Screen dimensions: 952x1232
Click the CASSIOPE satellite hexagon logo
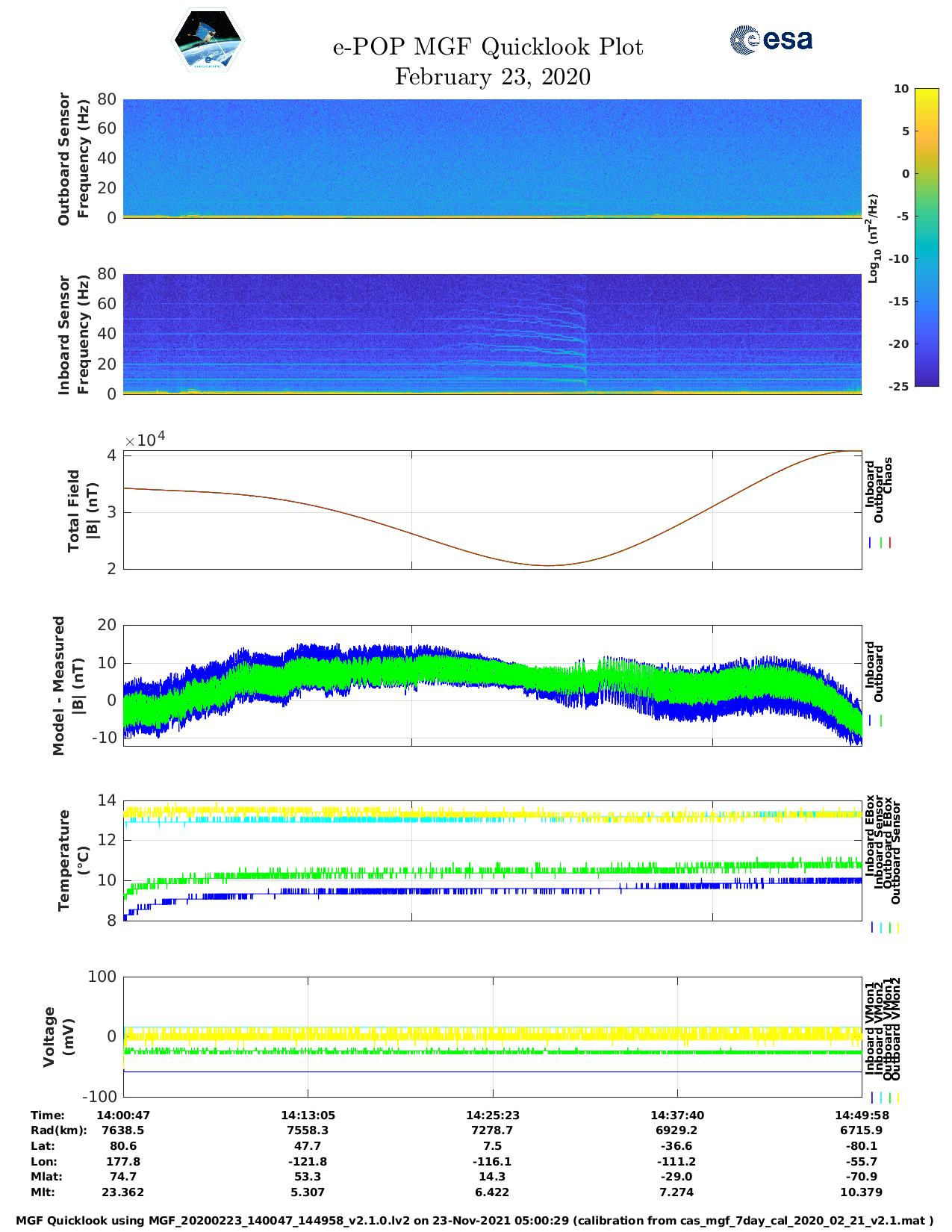[208, 41]
